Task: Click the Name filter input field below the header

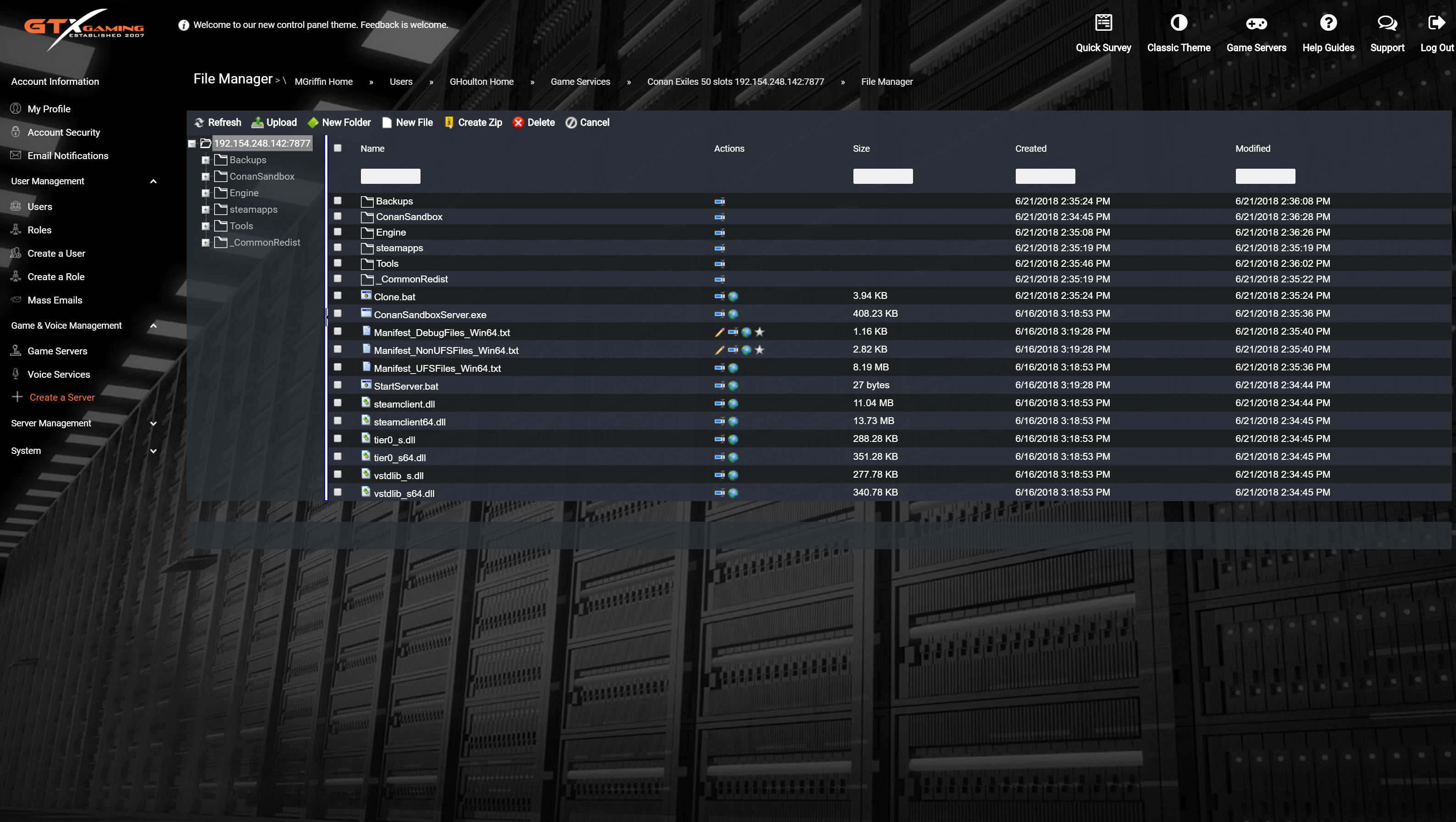Action: (x=391, y=176)
